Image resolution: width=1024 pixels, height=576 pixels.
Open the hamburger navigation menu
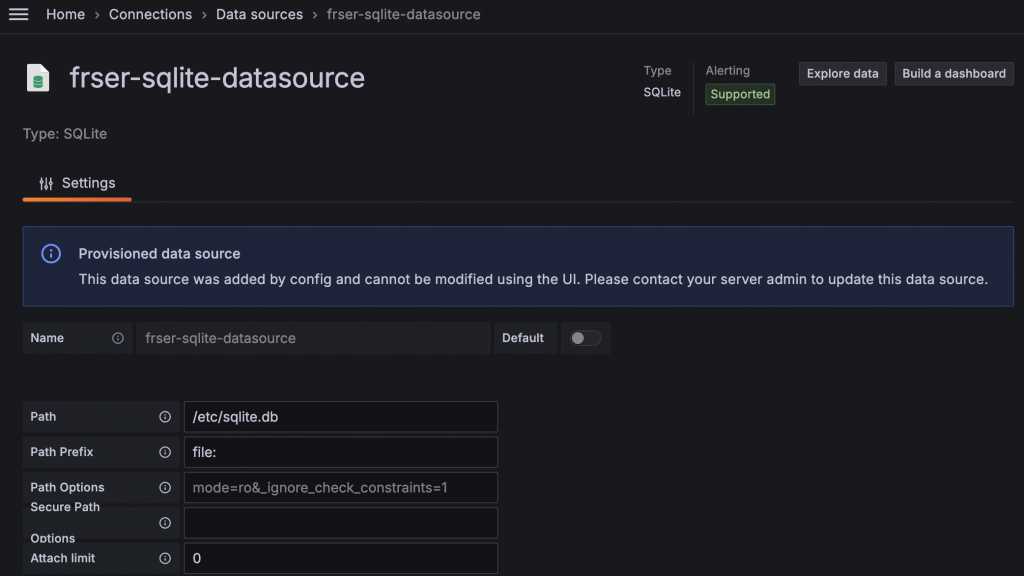(x=18, y=14)
